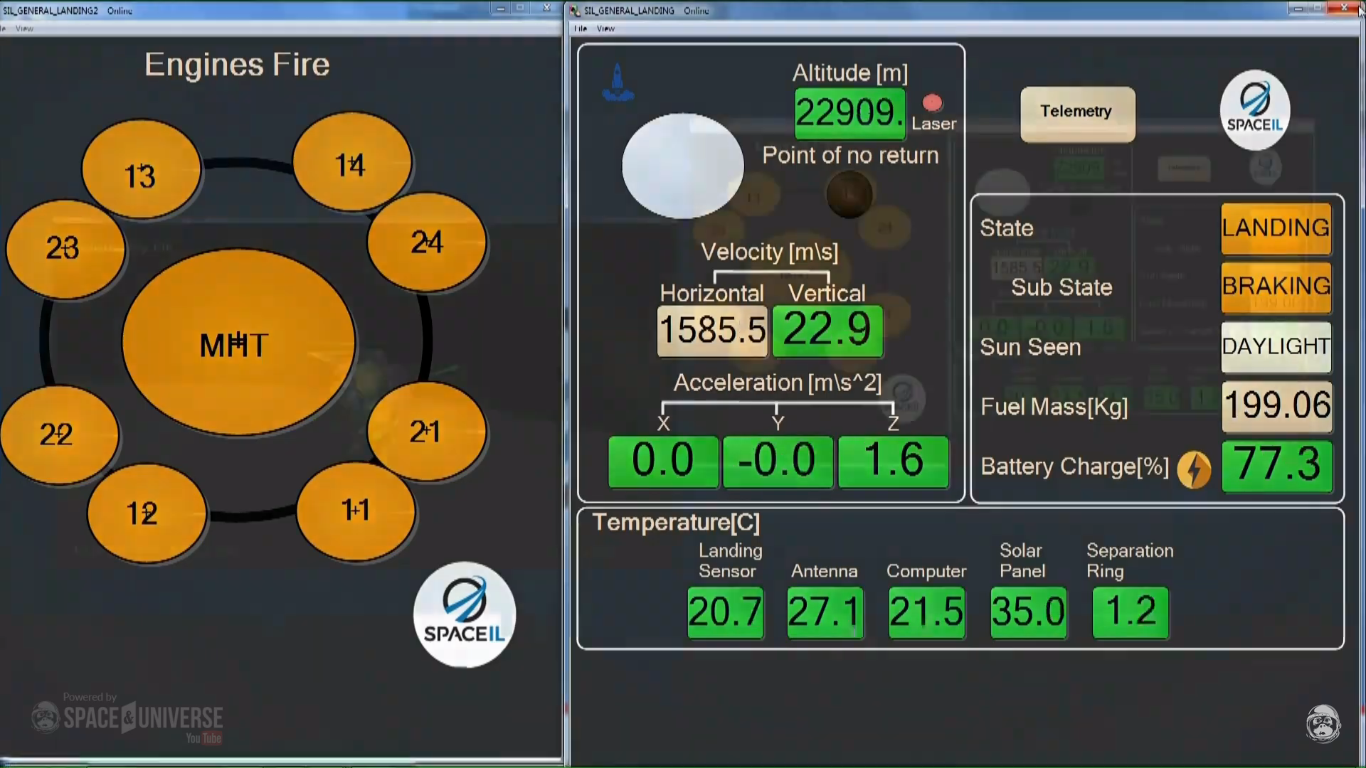Click the Point of no return indicator light
The width and height of the screenshot is (1366, 768).
click(849, 194)
